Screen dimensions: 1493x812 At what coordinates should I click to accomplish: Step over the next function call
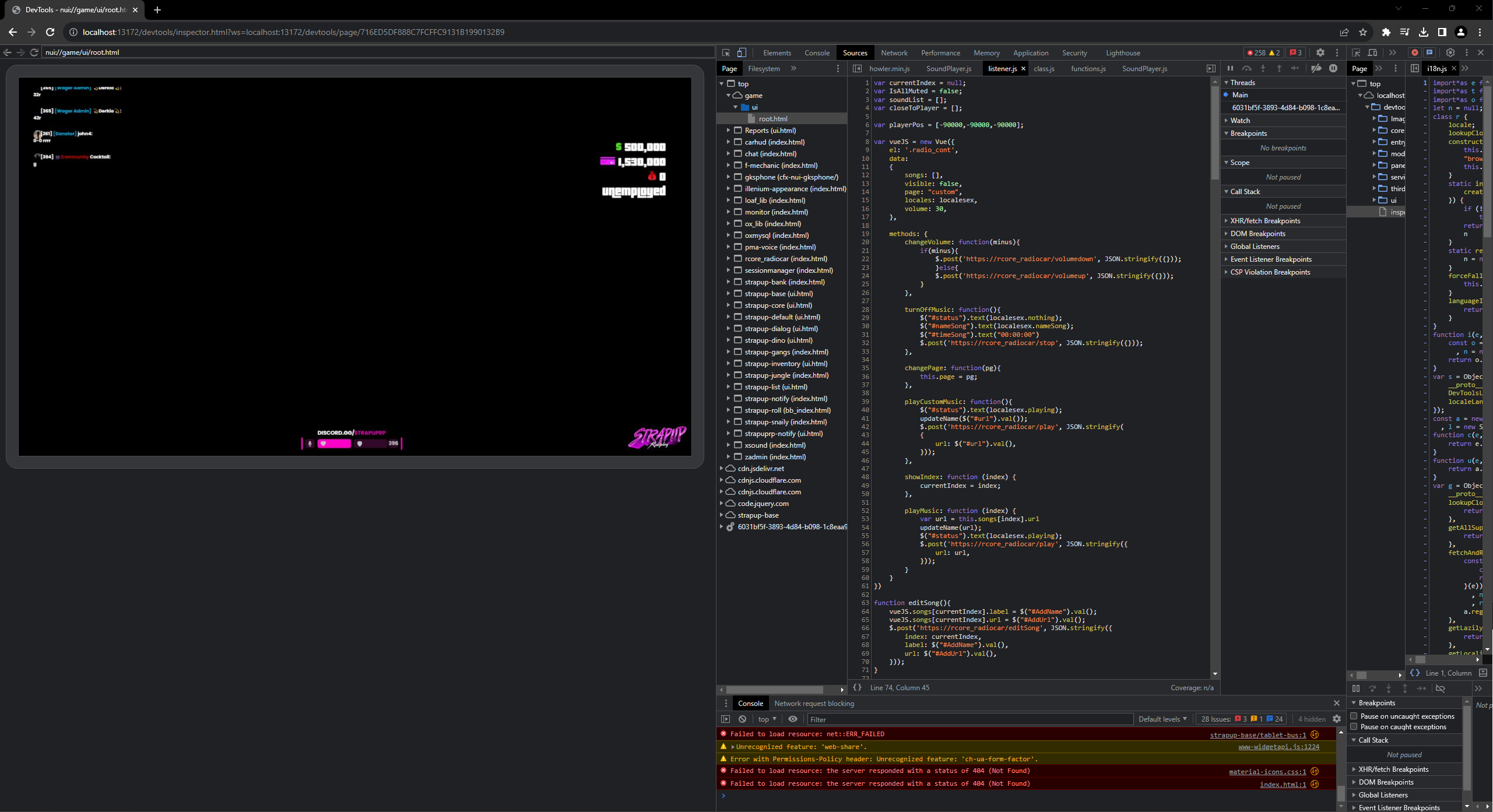click(1248, 68)
